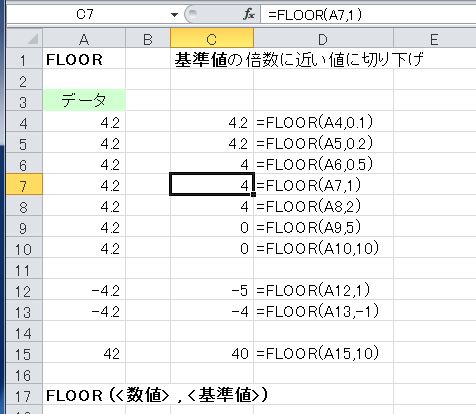Image resolution: width=476 pixels, height=414 pixels.
Task: Select column B header
Action: pos(148,39)
